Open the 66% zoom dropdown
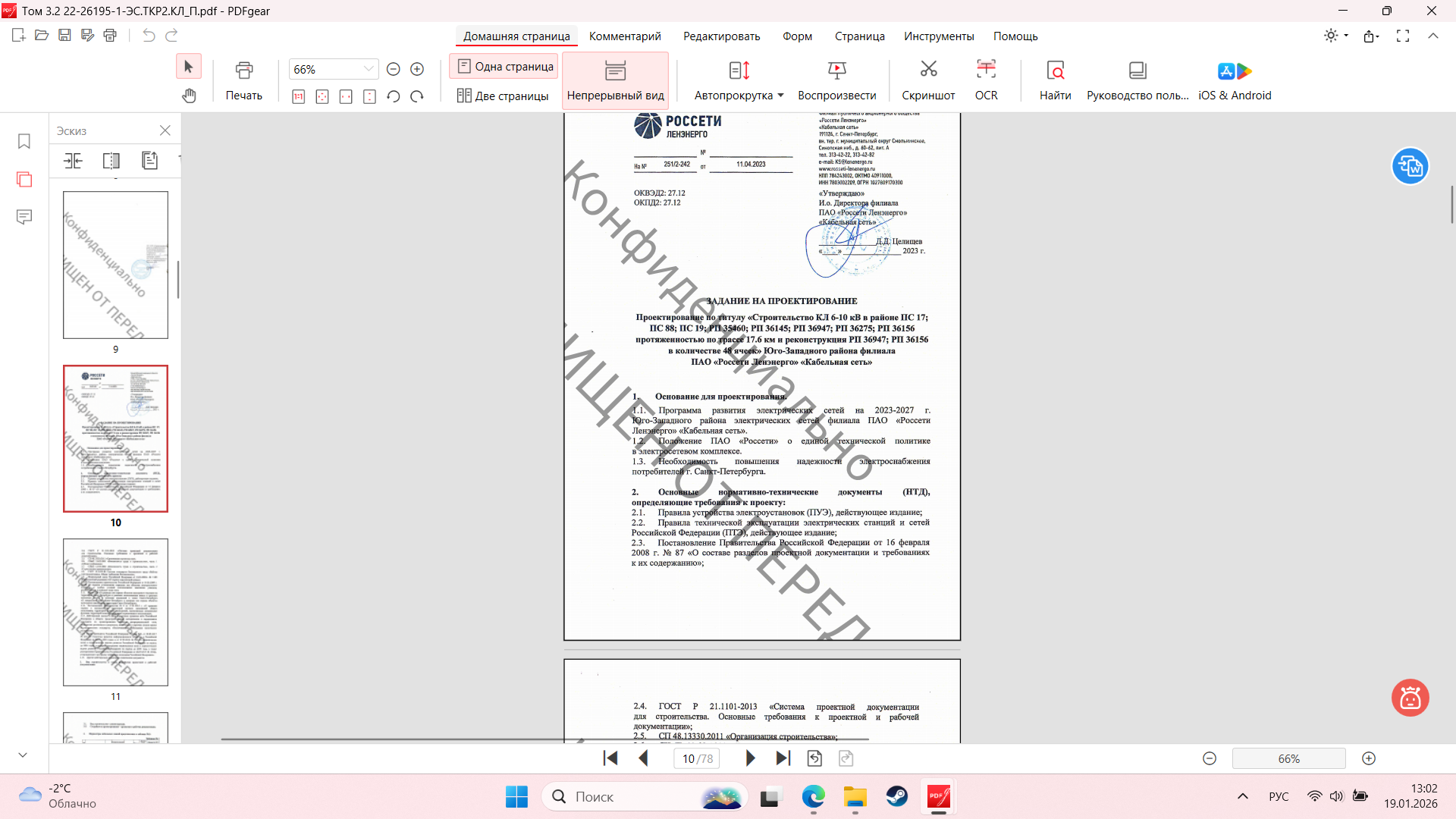Image resolution: width=1456 pixels, height=819 pixels. (x=369, y=69)
